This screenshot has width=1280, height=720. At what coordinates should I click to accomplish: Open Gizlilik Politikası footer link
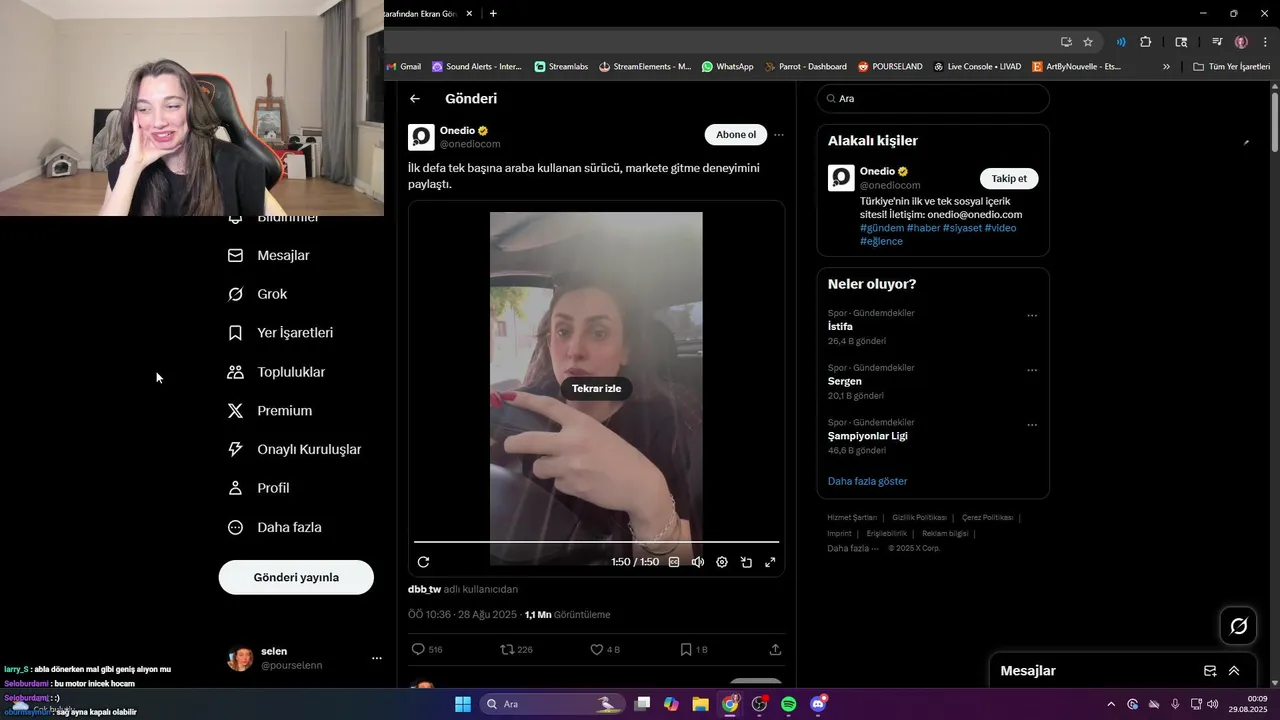coord(919,518)
